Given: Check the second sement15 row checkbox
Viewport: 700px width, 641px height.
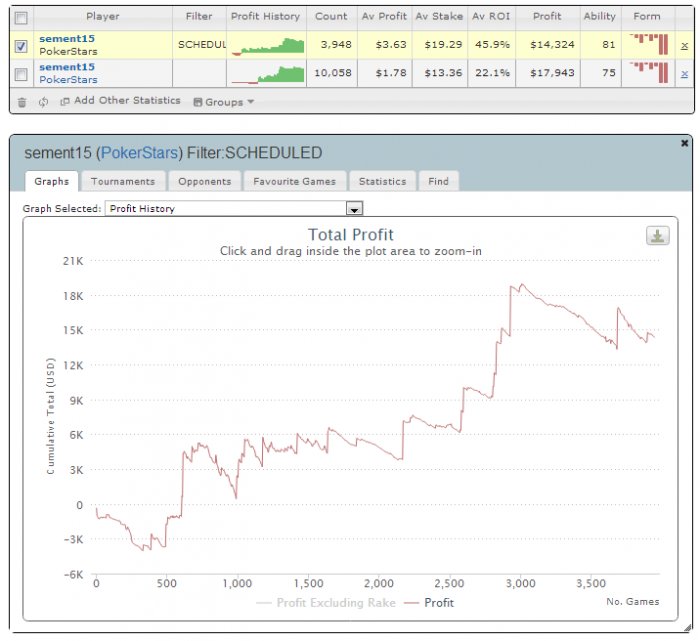Looking at the screenshot, I should point(21,74).
